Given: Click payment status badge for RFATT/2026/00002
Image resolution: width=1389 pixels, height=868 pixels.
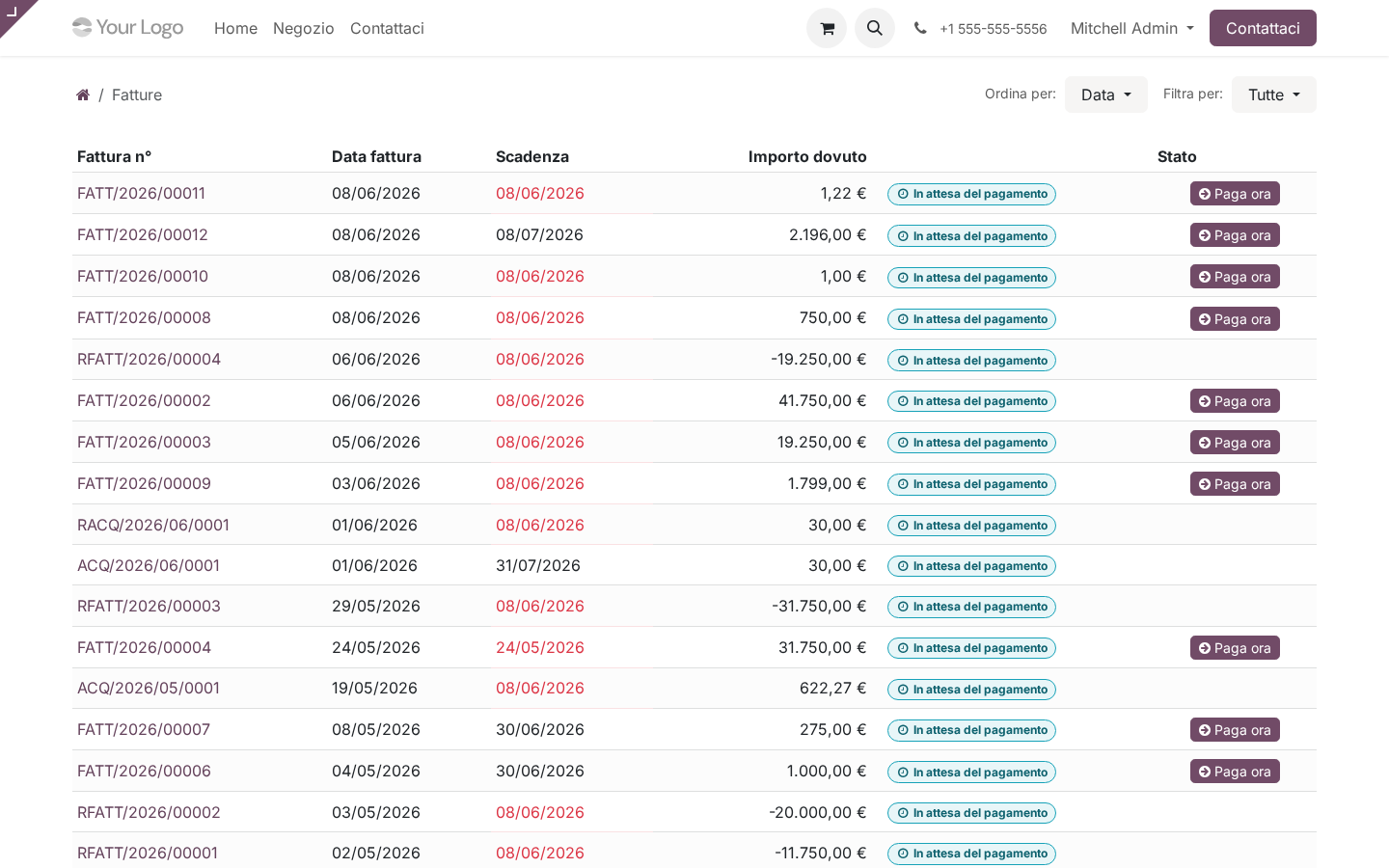Looking at the screenshot, I should (971, 813).
